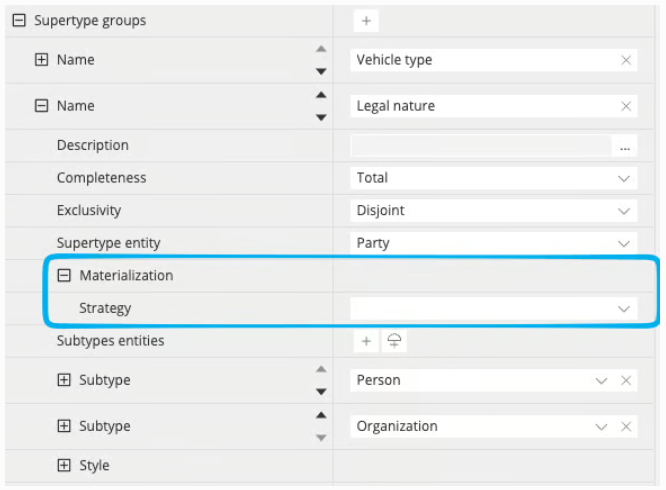Expand the Style section
This screenshot has width=666, height=490.
[x=64, y=465]
